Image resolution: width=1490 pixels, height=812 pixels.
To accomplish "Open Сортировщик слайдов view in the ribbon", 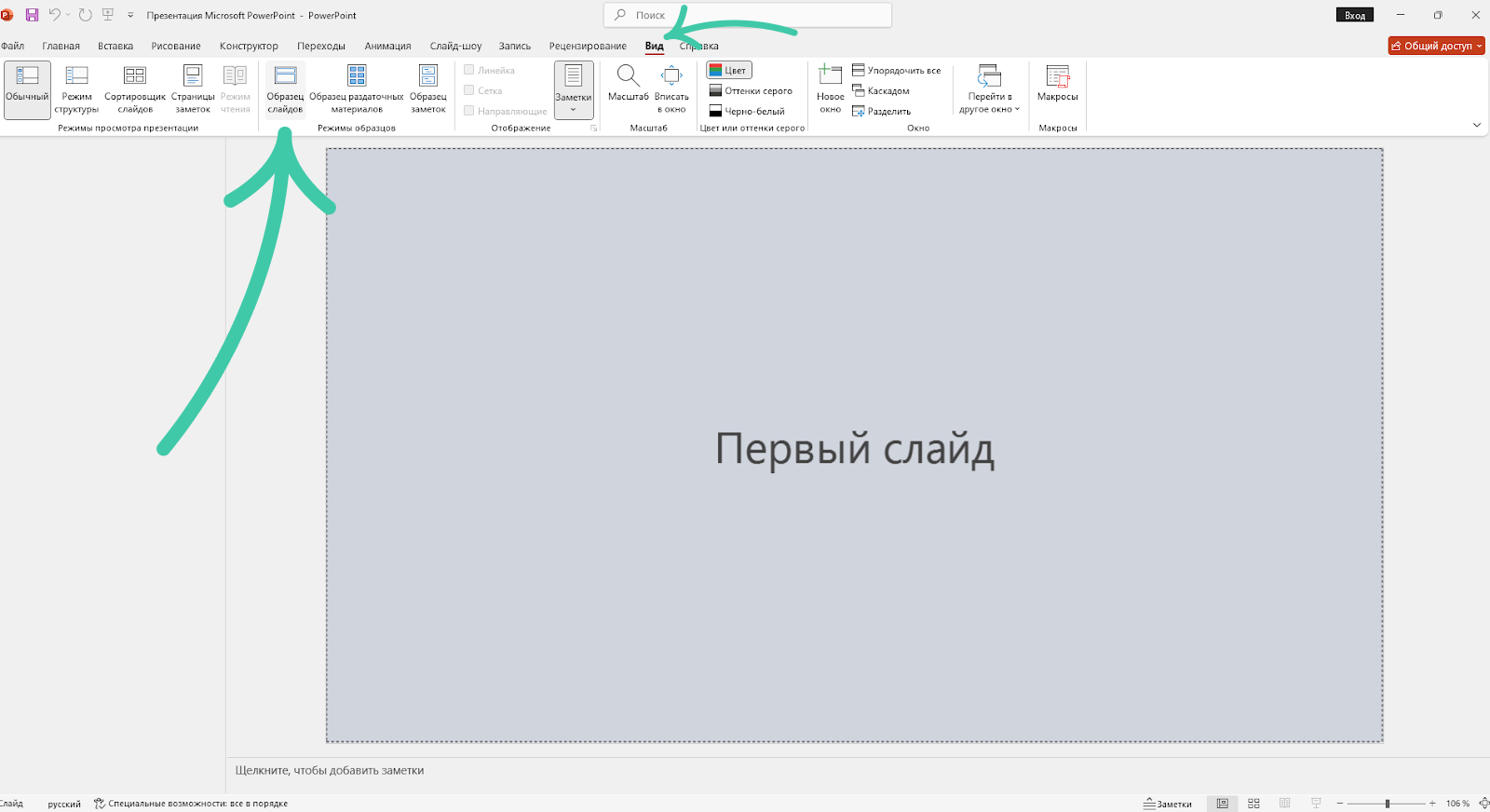I will 135,90.
